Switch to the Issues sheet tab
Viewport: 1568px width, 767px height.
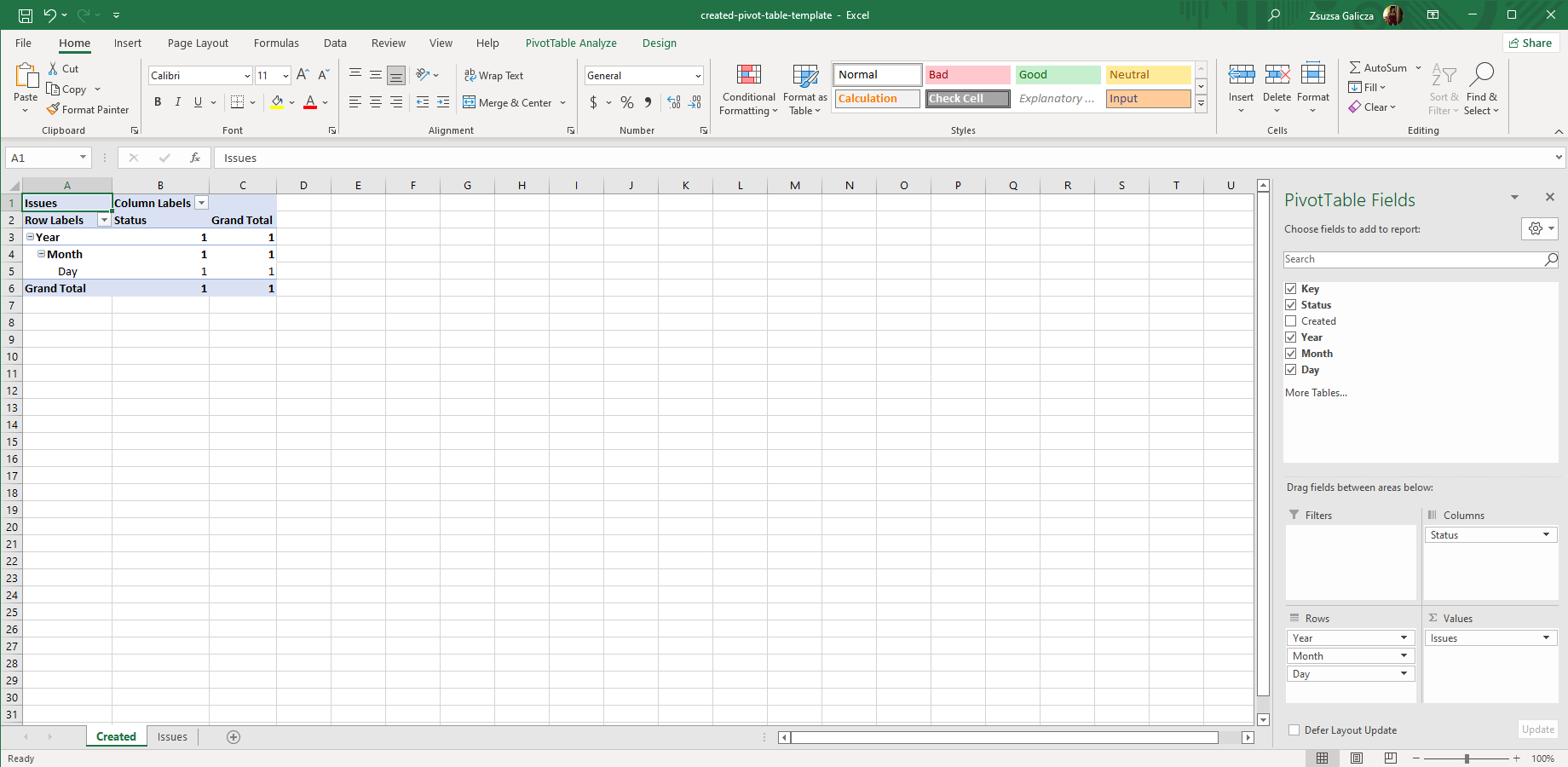172,737
